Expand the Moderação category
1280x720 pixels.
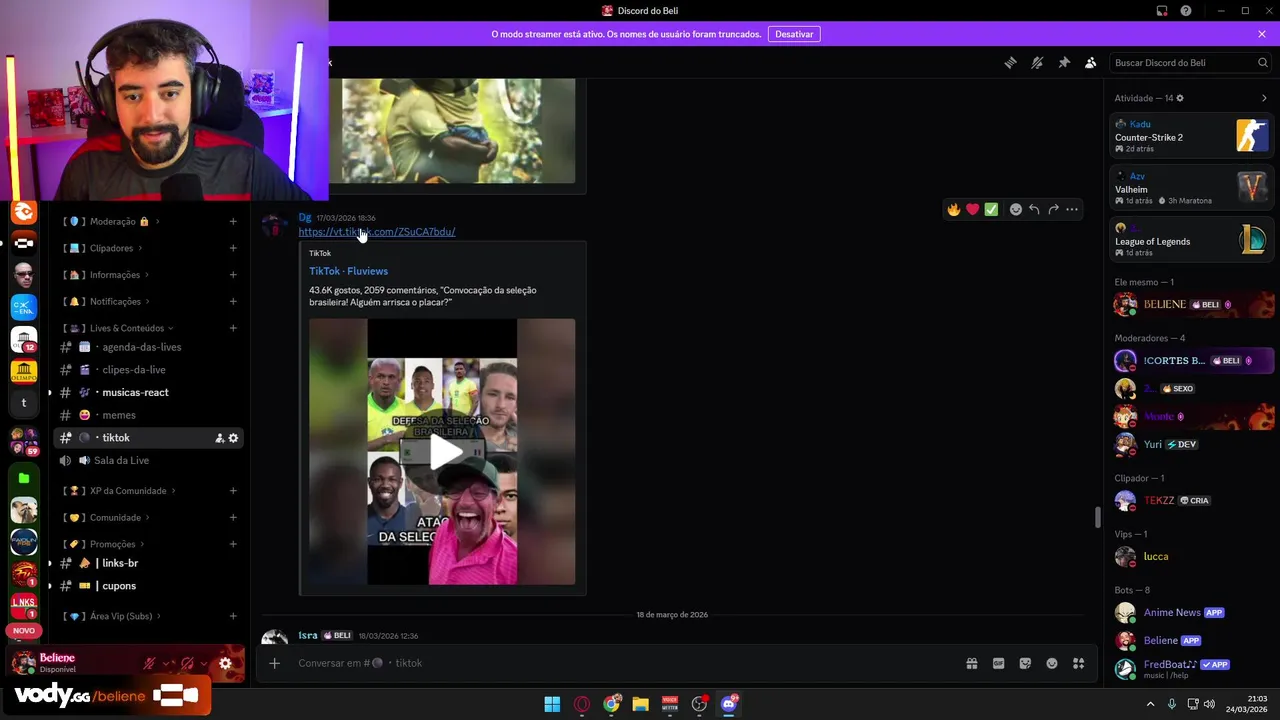click(112, 221)
